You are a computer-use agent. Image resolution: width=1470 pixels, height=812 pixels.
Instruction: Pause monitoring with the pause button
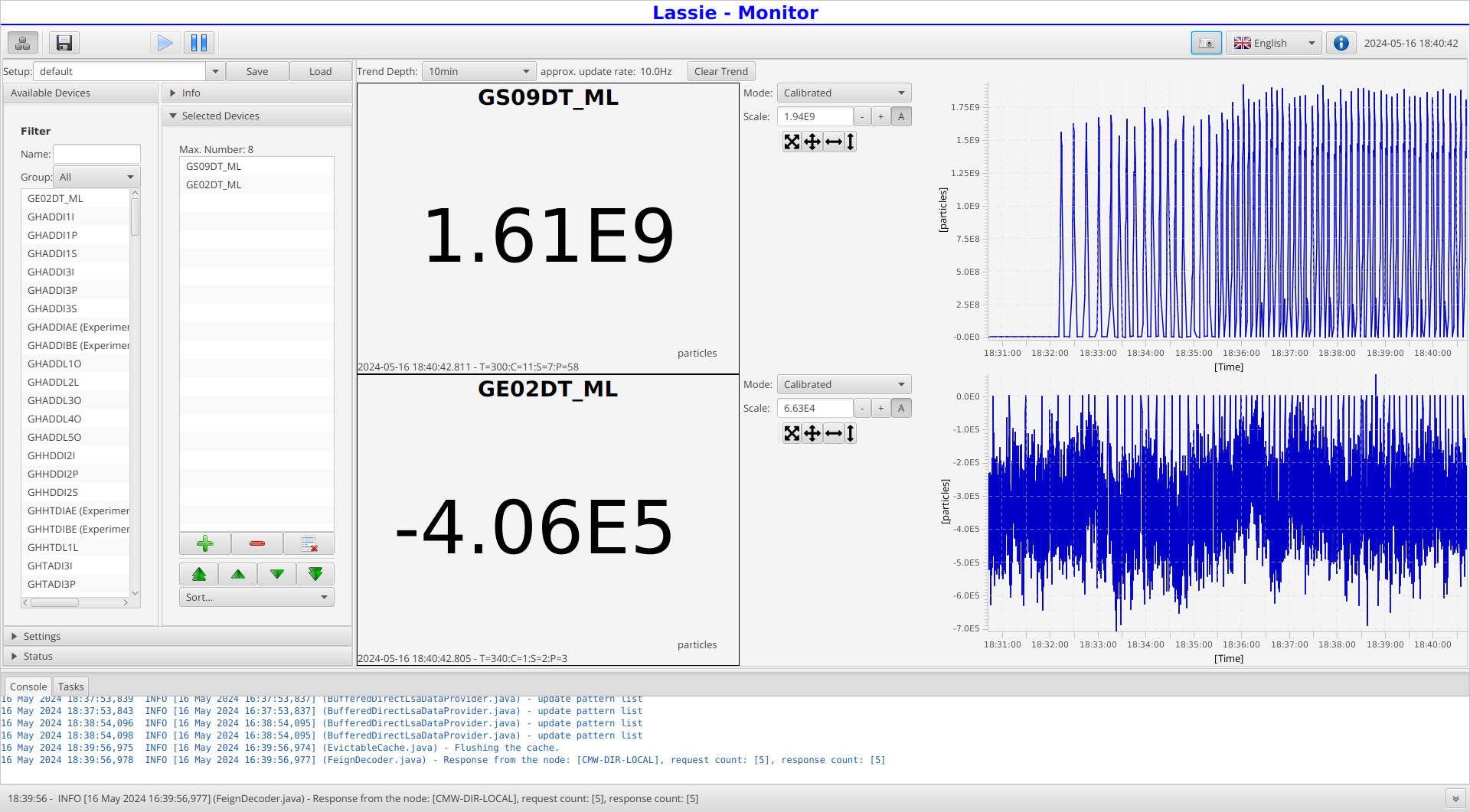click(199, 43)
